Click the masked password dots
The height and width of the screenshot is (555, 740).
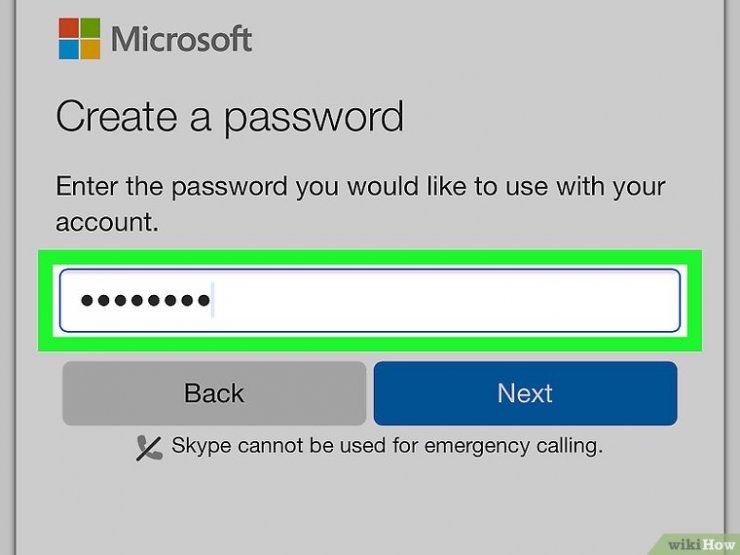(x=145, y=300)
